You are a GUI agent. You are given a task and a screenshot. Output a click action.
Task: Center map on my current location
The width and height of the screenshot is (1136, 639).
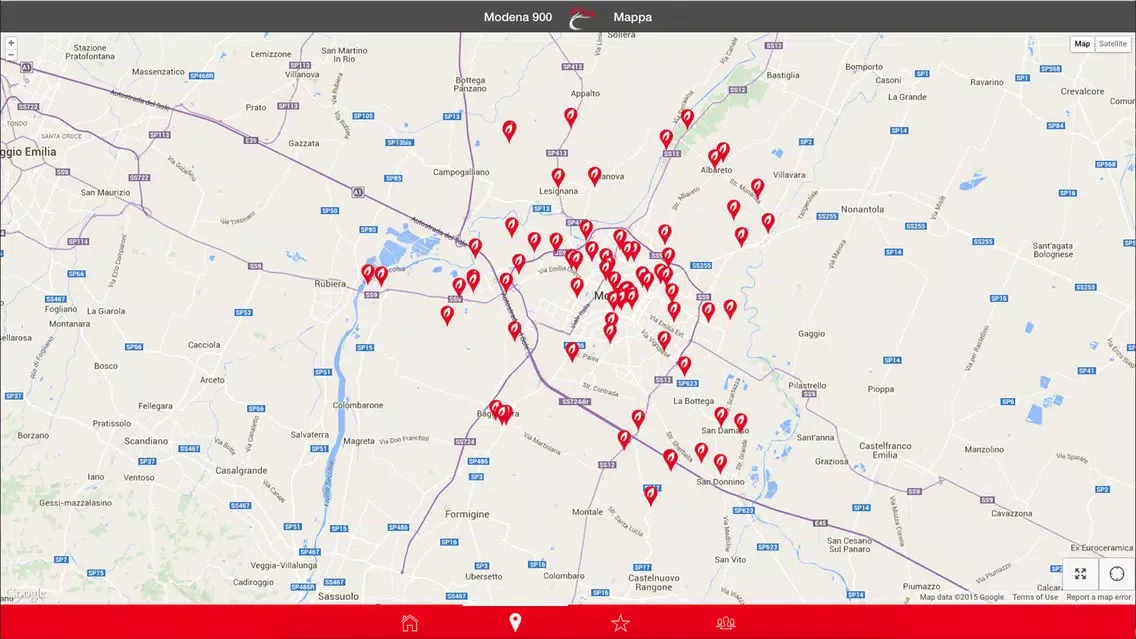tap(1116, 574)
